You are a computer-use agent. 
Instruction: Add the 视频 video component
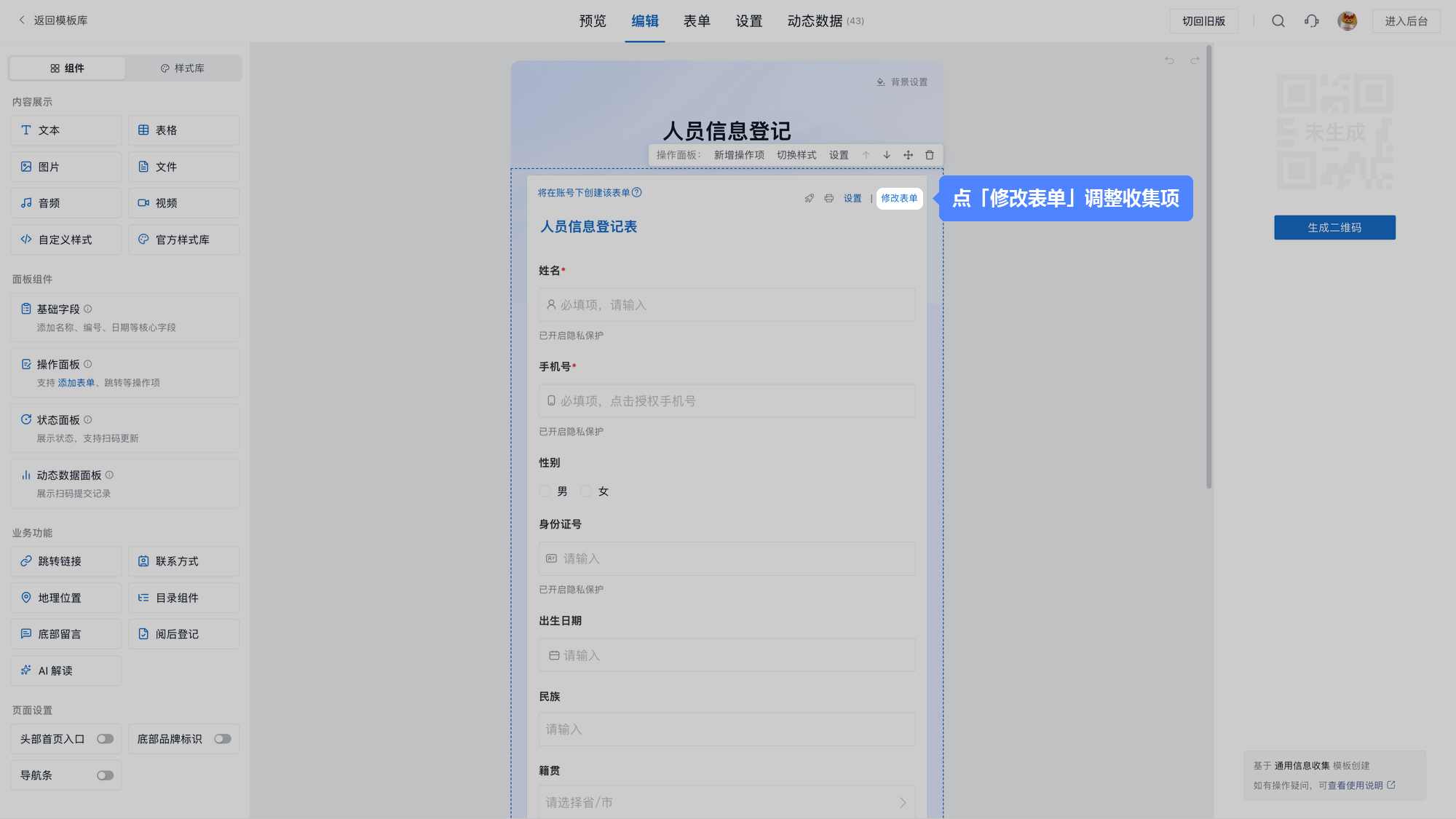tap(183, 203)
